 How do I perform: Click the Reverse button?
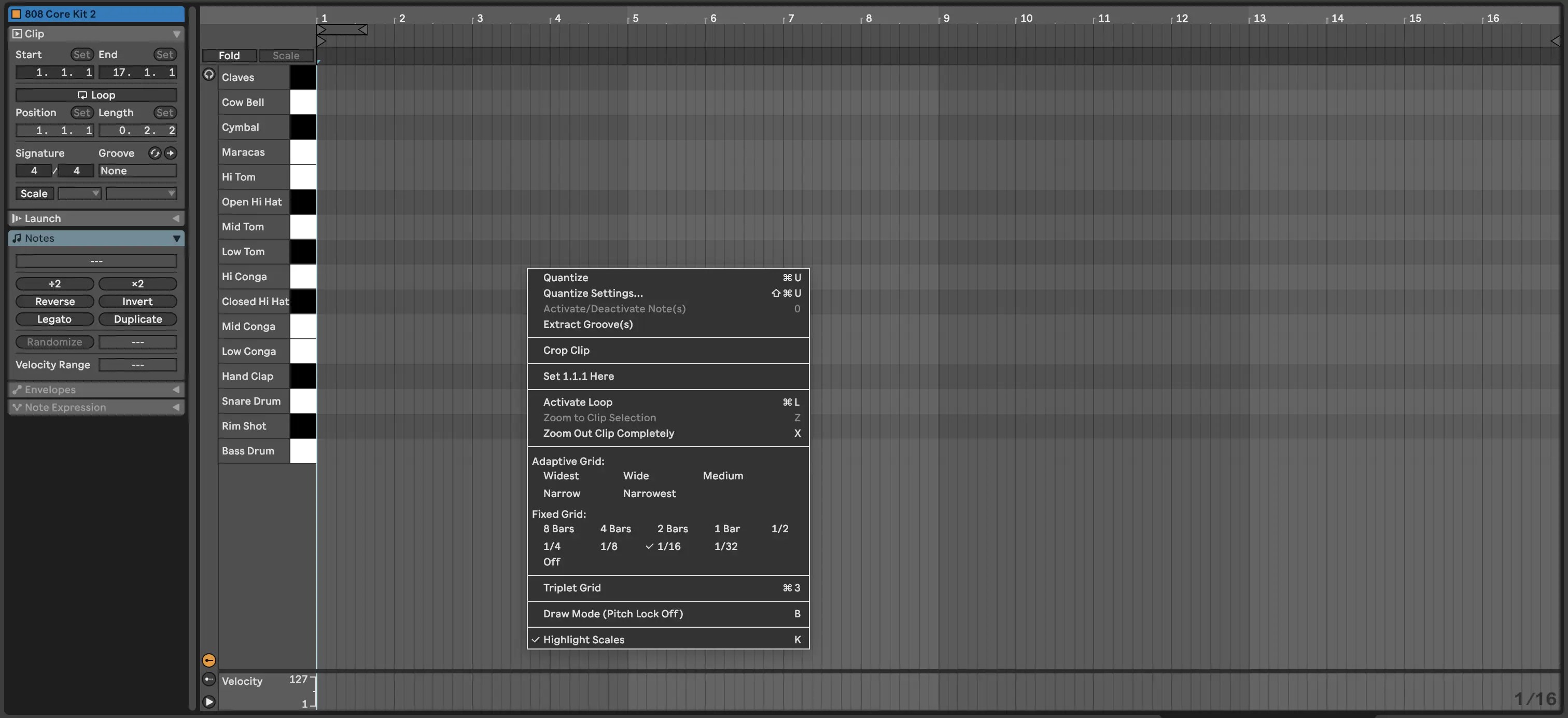tap(54, 301)
